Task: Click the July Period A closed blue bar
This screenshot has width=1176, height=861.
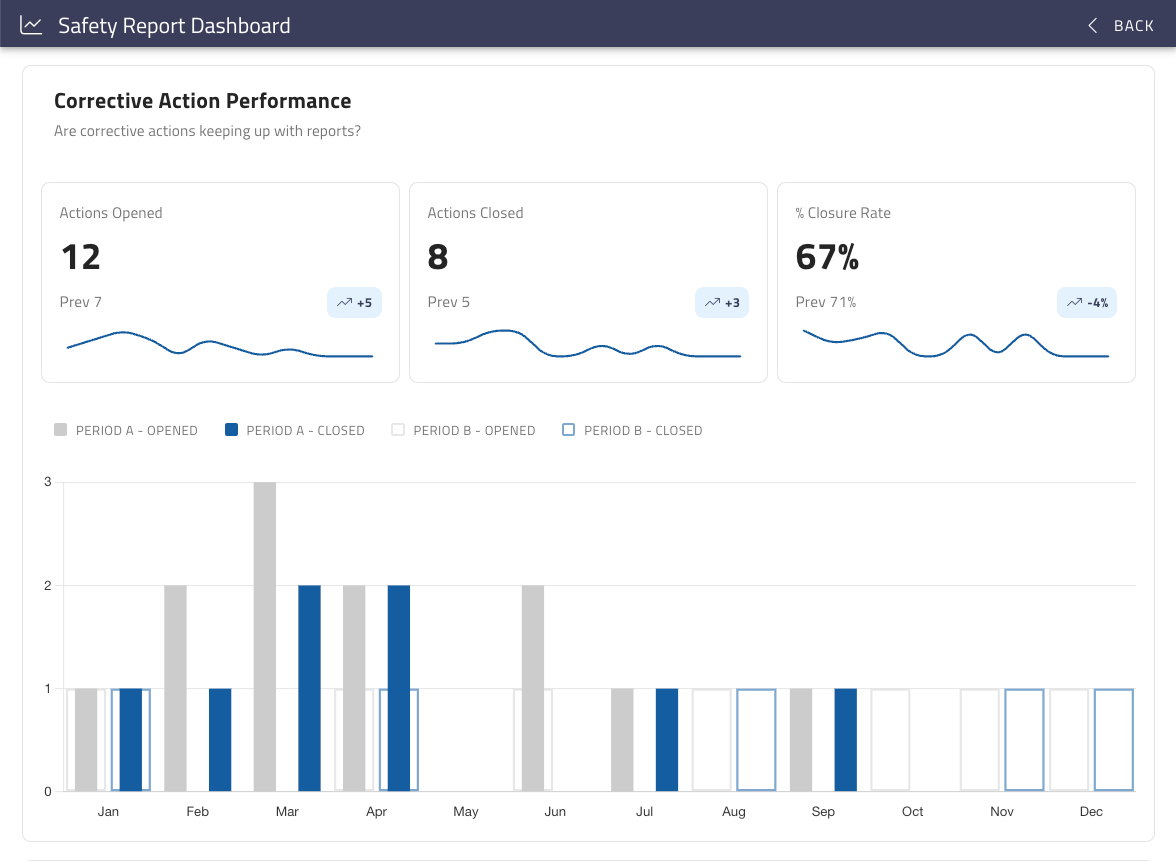Action: (667, 740)
